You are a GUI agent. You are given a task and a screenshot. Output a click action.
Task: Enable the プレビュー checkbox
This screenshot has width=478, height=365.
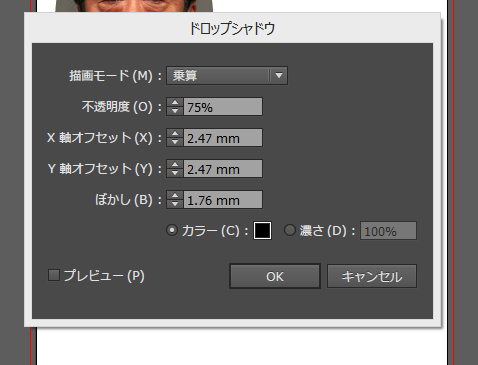[54, 275]
